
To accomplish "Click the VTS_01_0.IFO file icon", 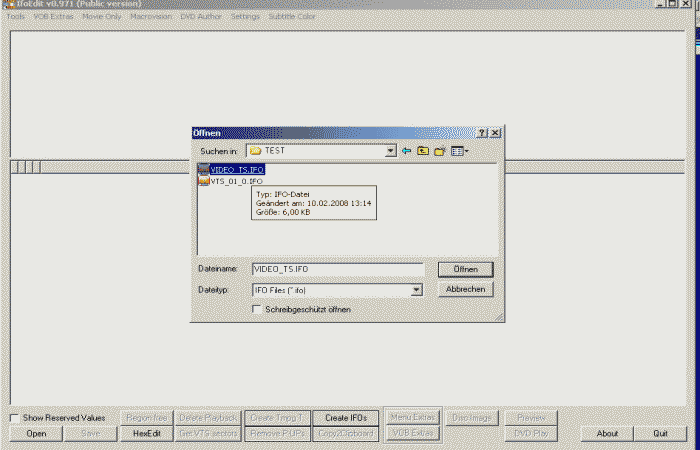I will pyautogui.click(x=203, y=181).
